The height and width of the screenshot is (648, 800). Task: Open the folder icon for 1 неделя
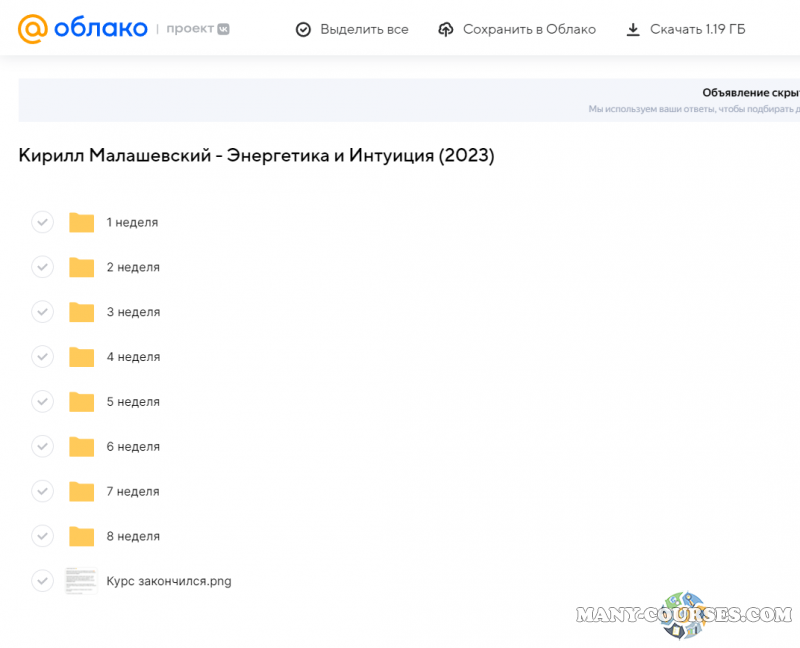point(81,222)
